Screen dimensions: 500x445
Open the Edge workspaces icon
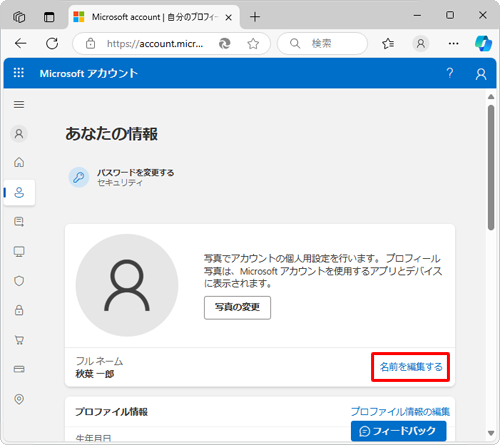coord(19,17)
